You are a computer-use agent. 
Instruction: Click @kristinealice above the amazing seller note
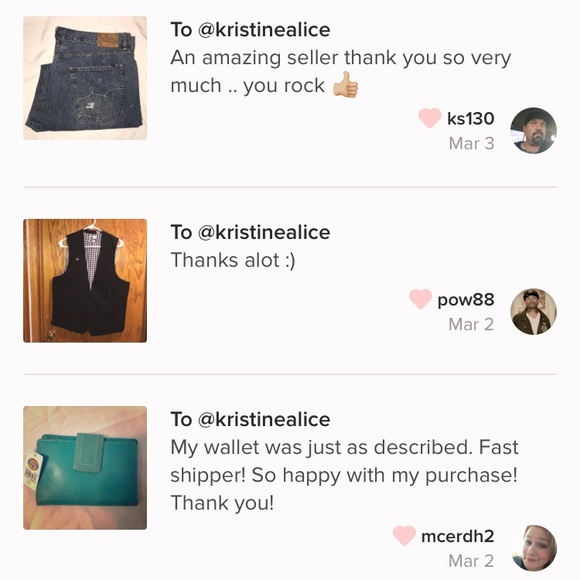264,30
